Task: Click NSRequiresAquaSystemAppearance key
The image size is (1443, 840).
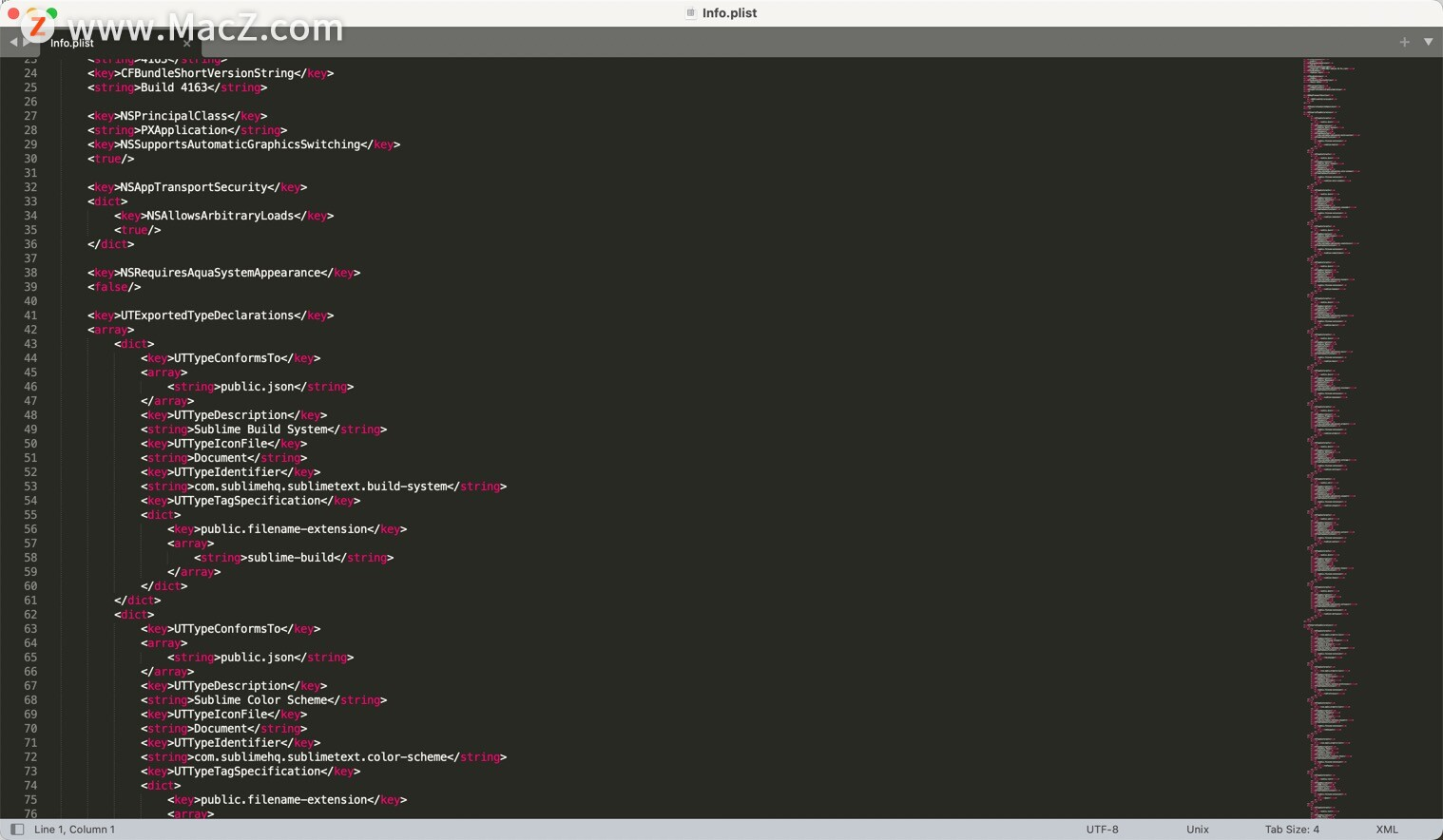Action: tap(221, 273)
